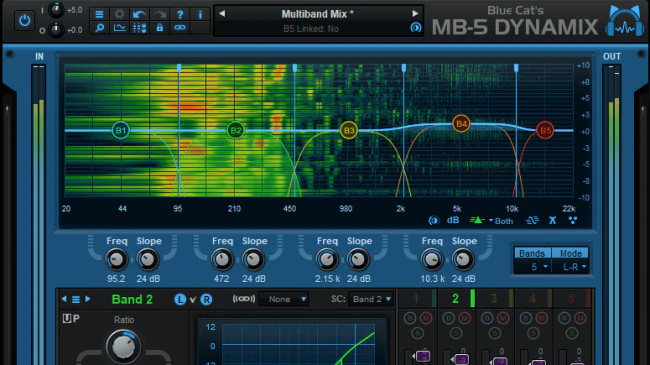Toggle the padlock lock icon
The height and width of the screenshot is (365, 650).
coord(160,28)
